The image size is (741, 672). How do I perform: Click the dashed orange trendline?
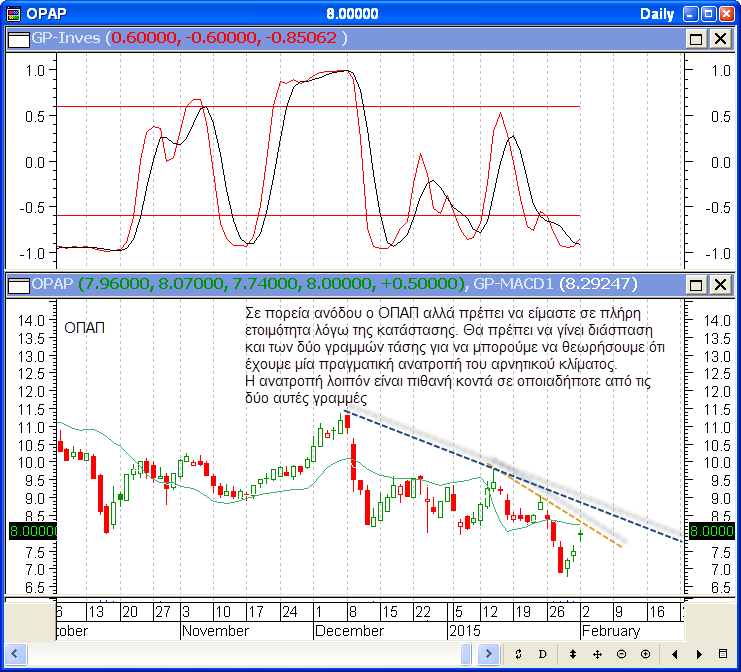(x=554, y=506)
